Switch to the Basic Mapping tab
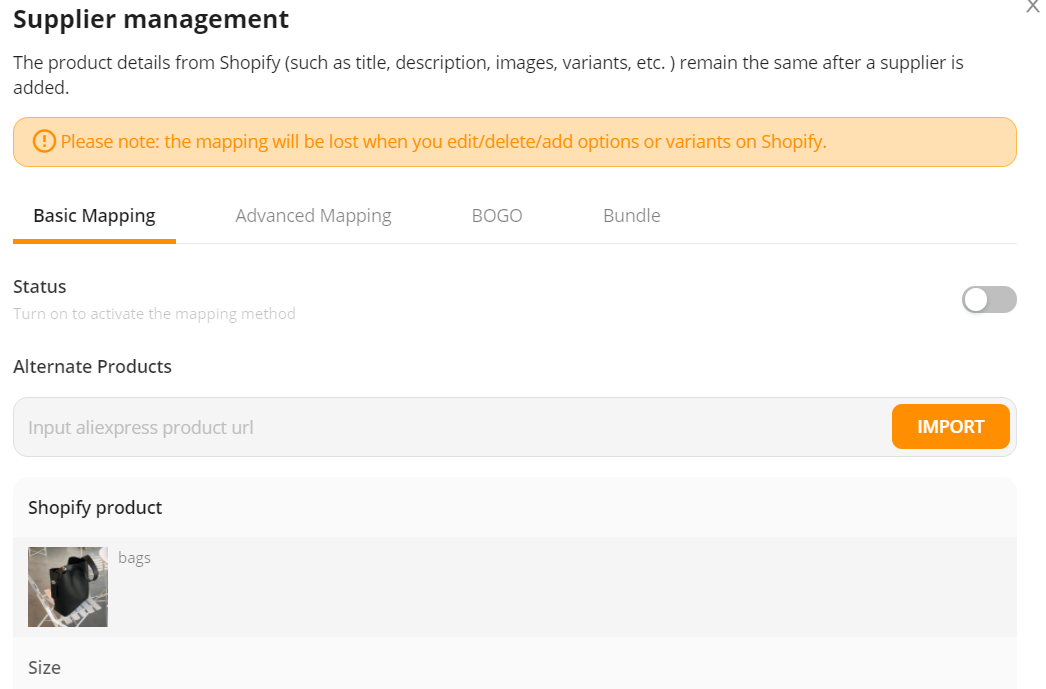 click(94, 215)
